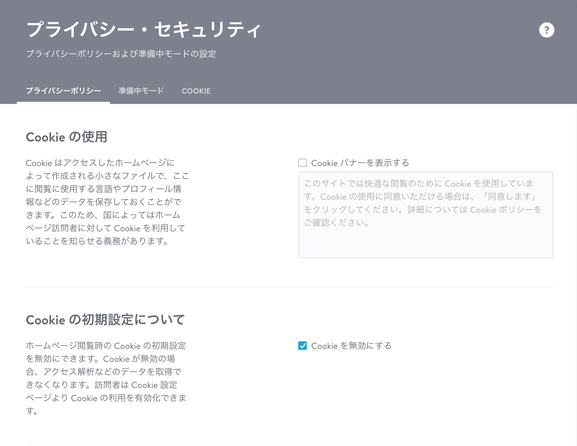
Task: Open the 準備中モード tab
Action: [141, 91]
